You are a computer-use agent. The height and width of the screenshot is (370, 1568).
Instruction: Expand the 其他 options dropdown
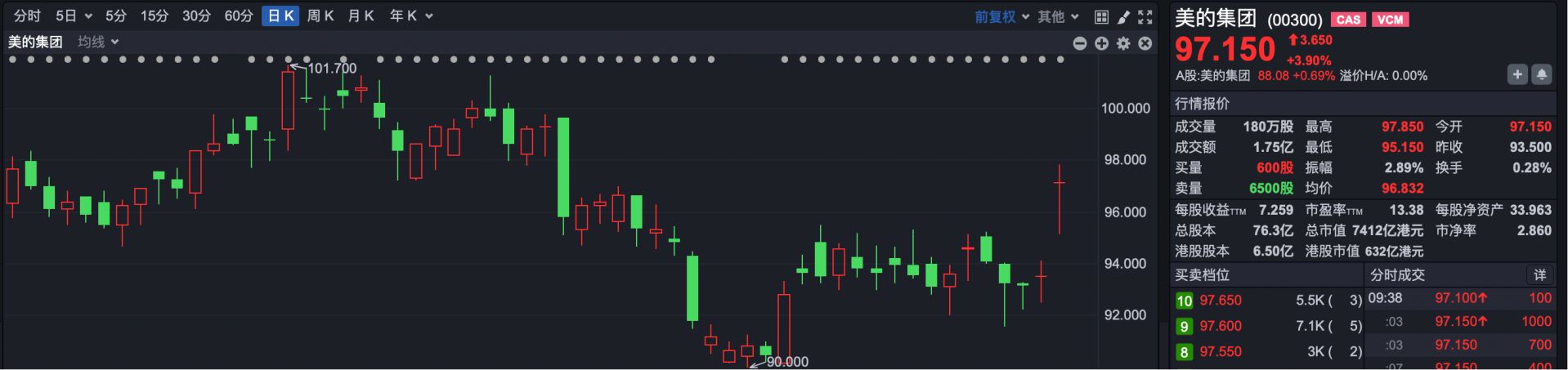[x=1059, y=16]
